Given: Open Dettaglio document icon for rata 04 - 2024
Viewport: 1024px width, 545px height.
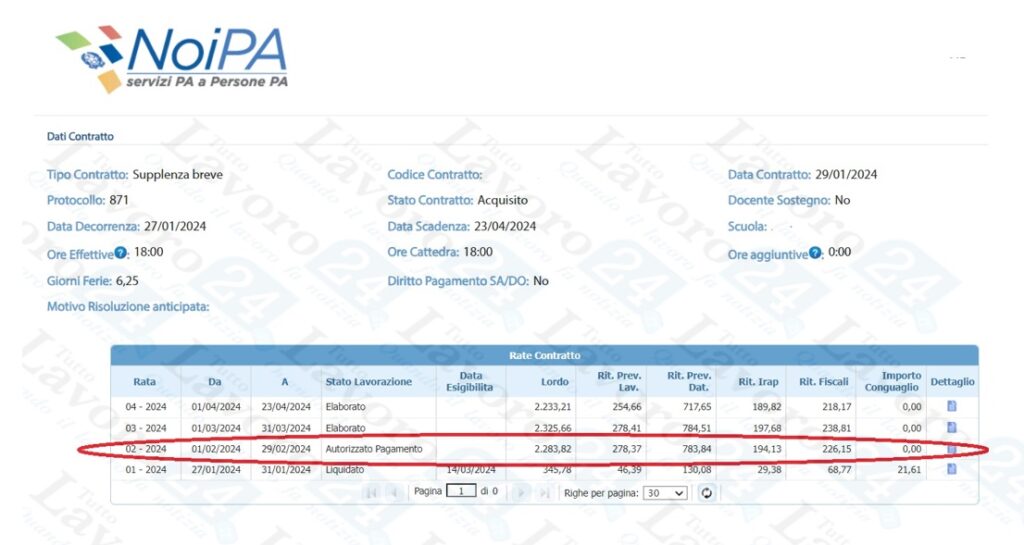Looking at the screenshot, I should tap(952, 406).
